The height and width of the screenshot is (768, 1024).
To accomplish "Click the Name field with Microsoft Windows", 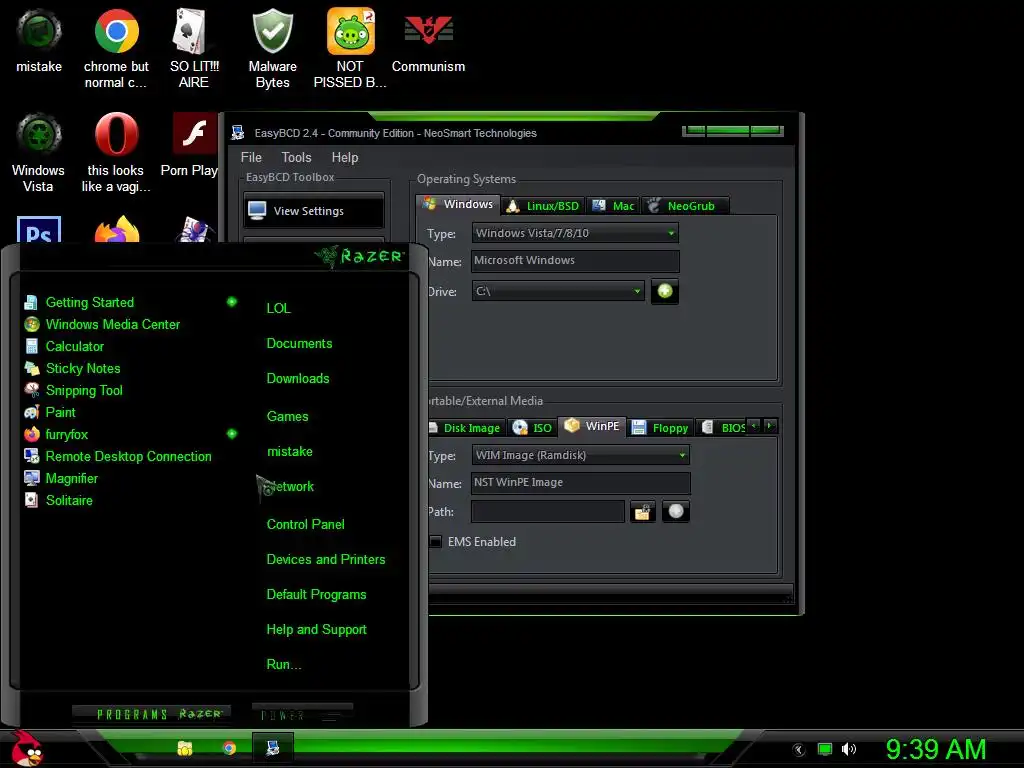I will [x=575, y=261].
